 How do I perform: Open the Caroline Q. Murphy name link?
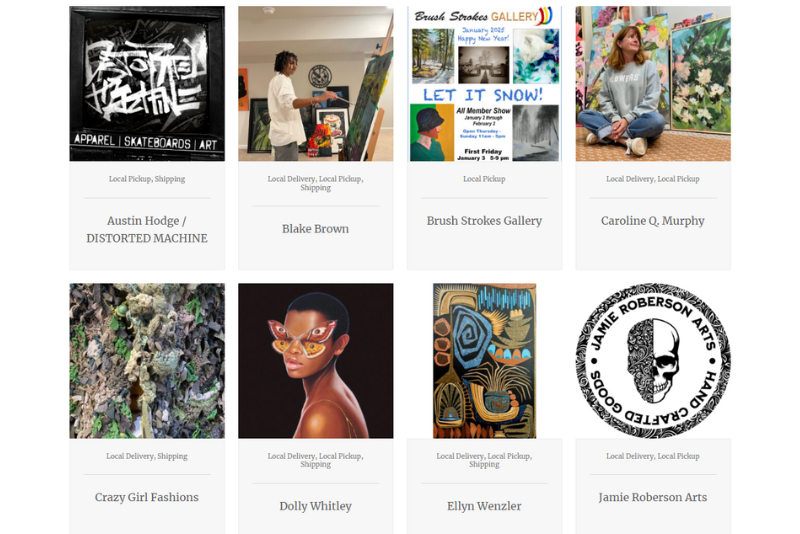click(653, 221)
